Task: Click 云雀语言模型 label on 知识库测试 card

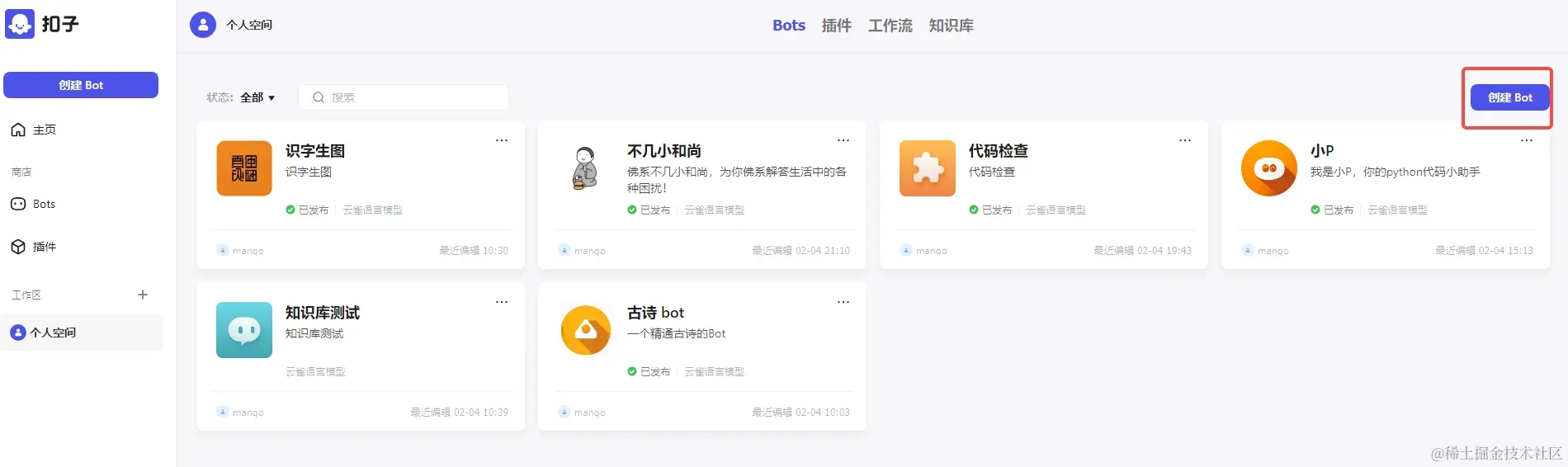Action: click(x=315, y=371)
